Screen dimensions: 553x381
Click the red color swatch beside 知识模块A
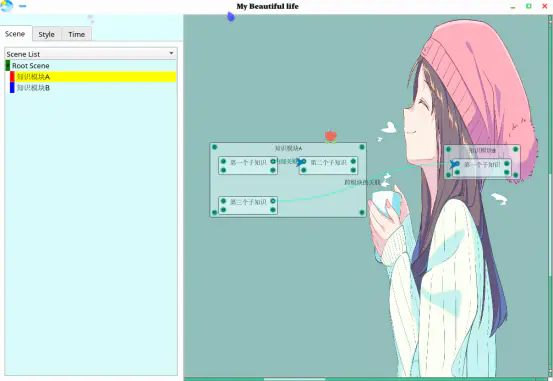12,77
